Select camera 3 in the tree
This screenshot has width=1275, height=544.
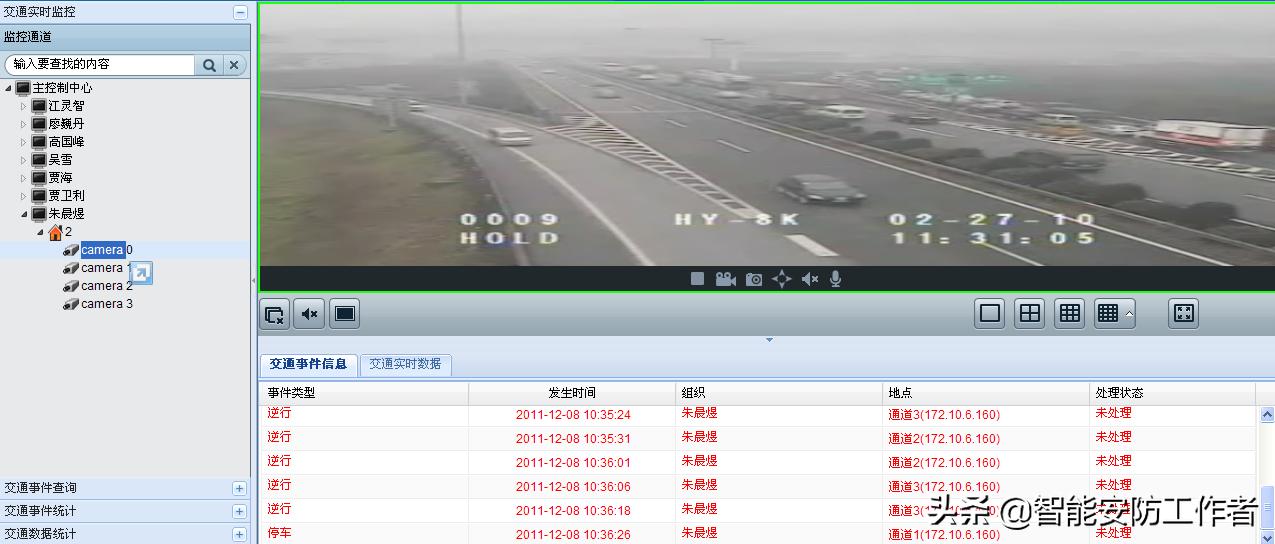106,304
